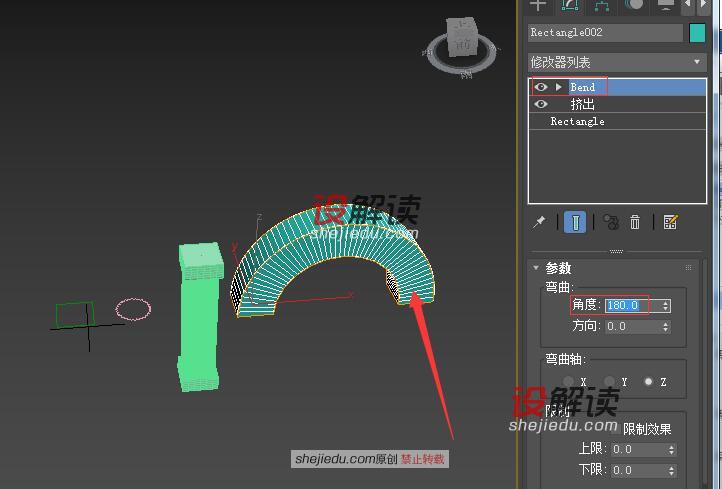Open the Hierarchy panel tab
Image resolution: width=722 pixels, height=489 pixels.
[x=602, y=5]
